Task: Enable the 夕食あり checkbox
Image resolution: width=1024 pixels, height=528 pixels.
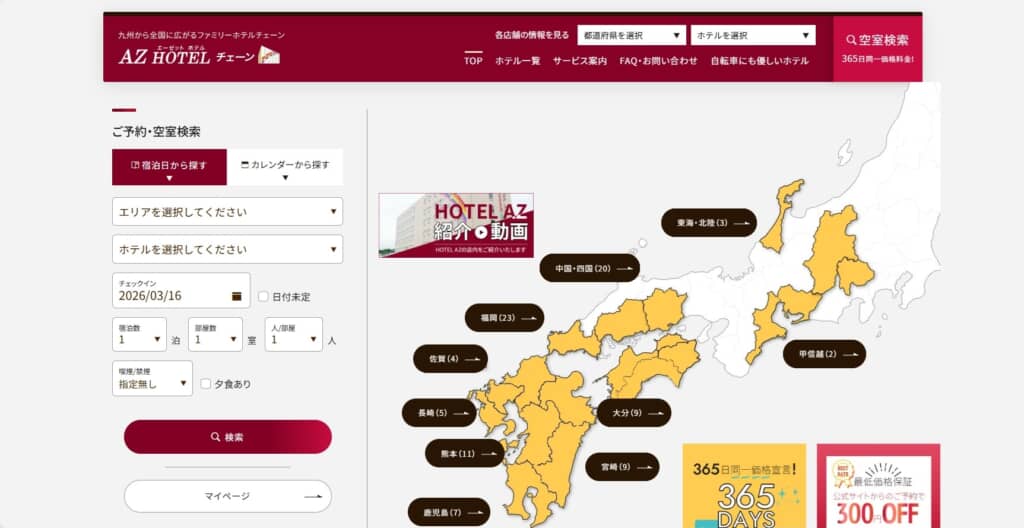Action: coord(206,383)
